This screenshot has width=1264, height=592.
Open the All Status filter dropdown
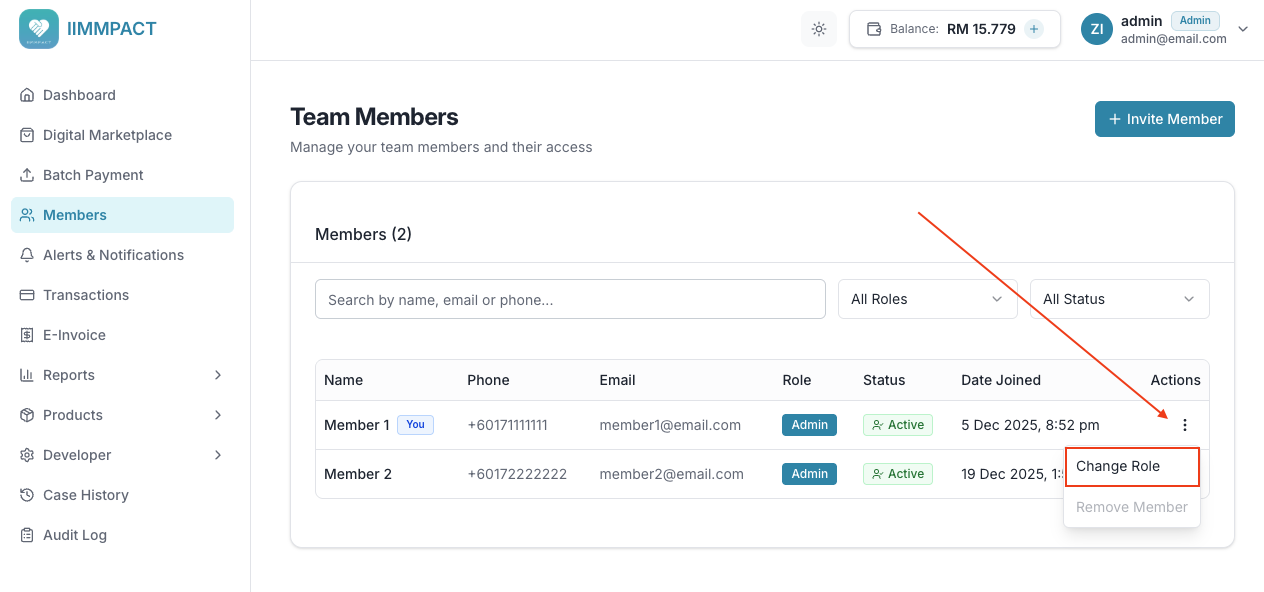click(x=1119, y=298)
